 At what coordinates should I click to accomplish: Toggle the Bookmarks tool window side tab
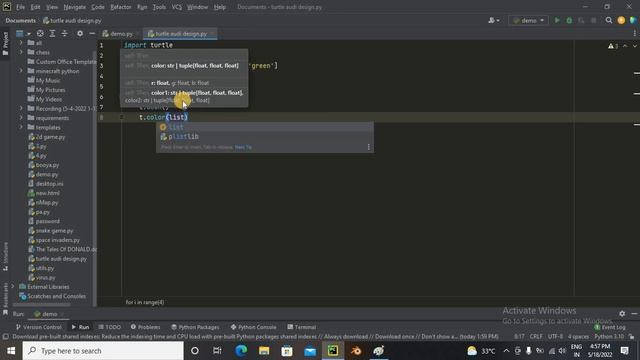tap(5, 299)
